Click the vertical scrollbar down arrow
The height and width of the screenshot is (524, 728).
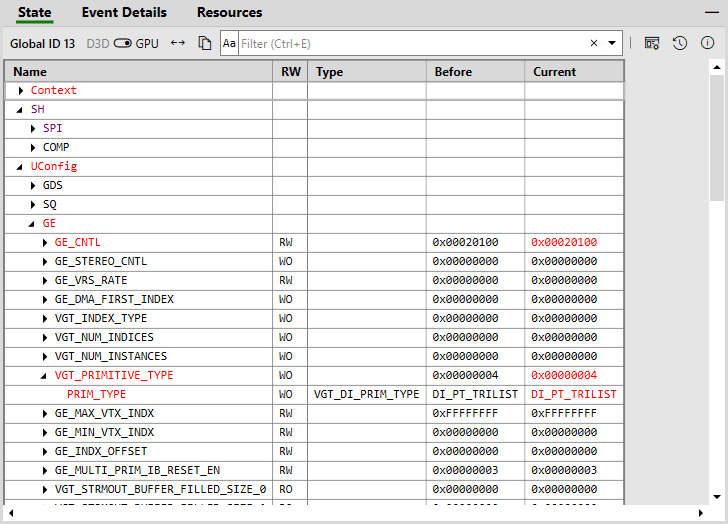point(717,497)
